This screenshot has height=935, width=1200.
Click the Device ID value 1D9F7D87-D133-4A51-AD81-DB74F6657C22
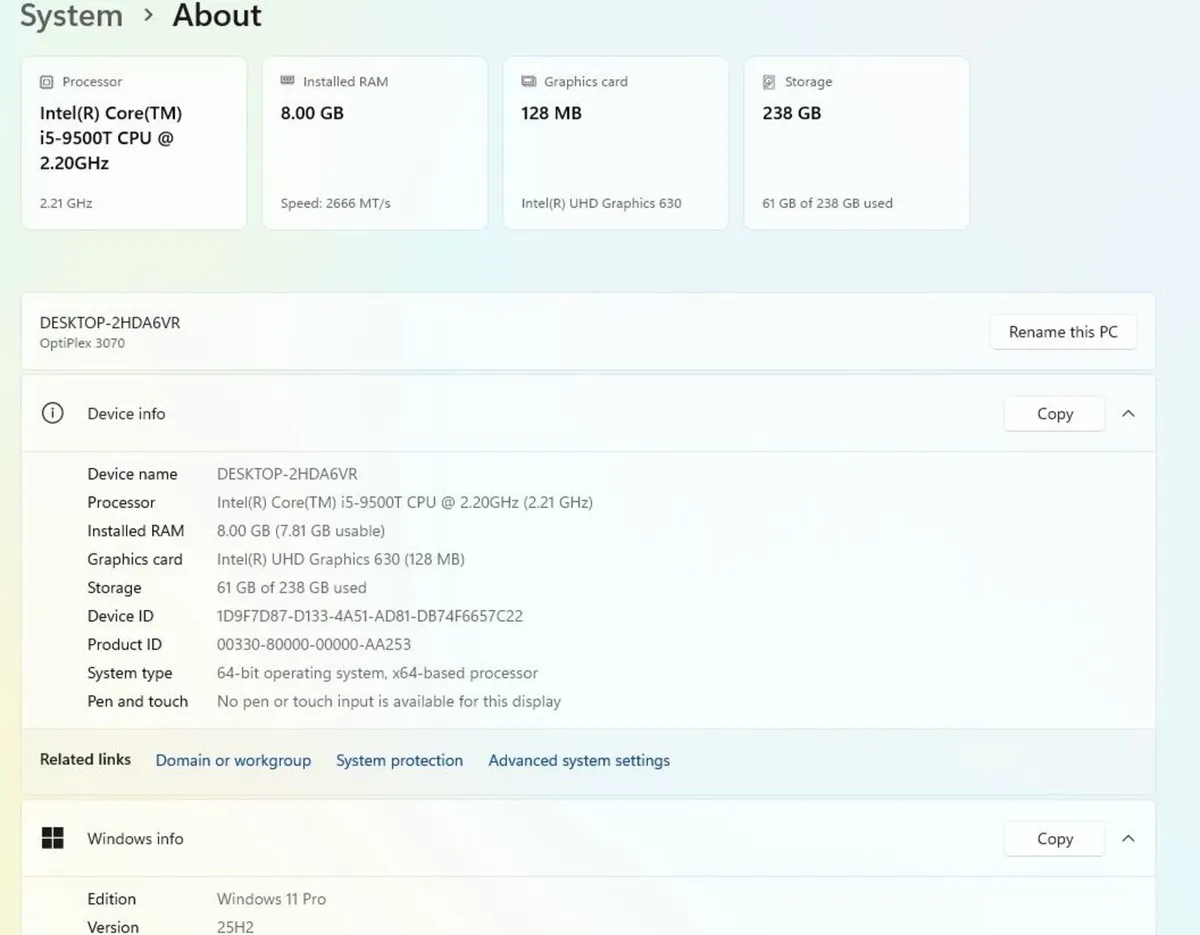[x=370, y=616]
